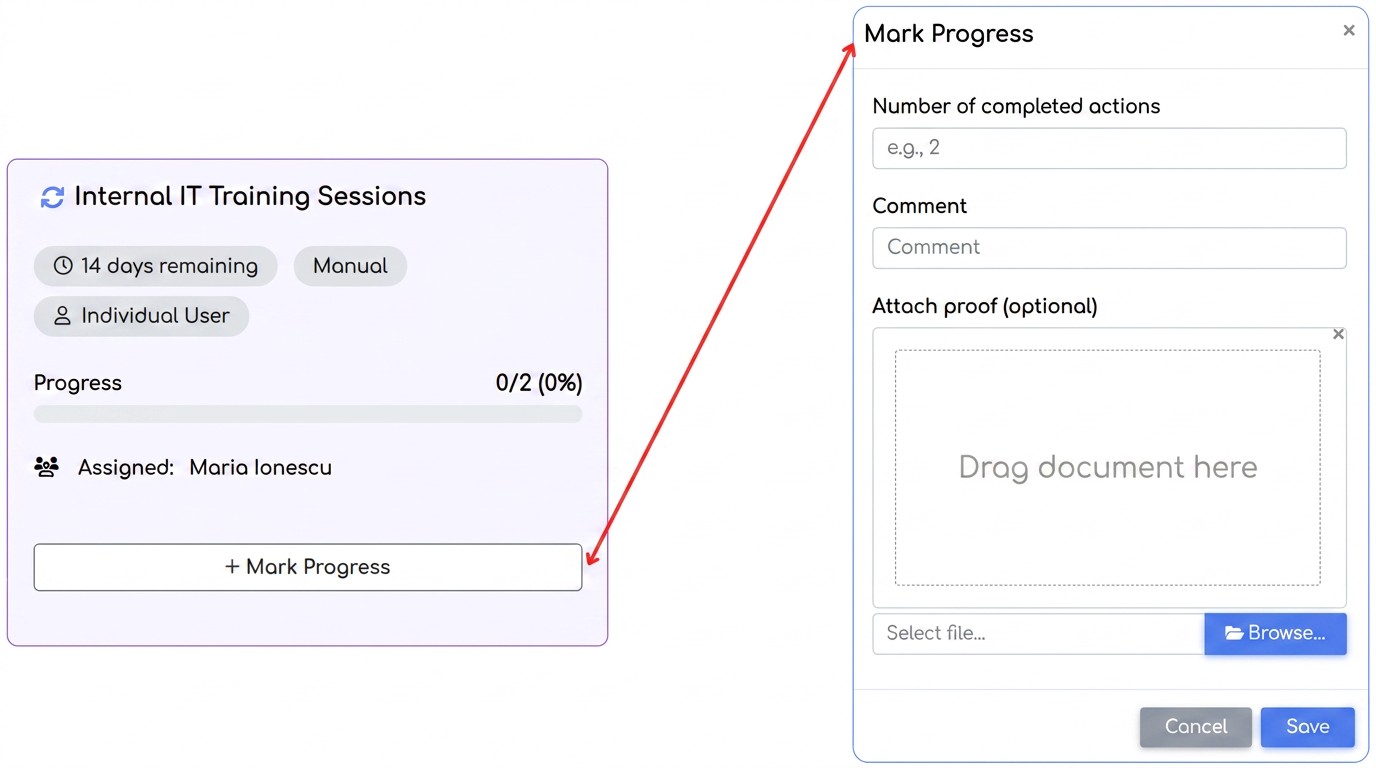Click the Individual User badge
Image resolution: width=1376 pixels, height=768 pixels.
coord(141,316)
